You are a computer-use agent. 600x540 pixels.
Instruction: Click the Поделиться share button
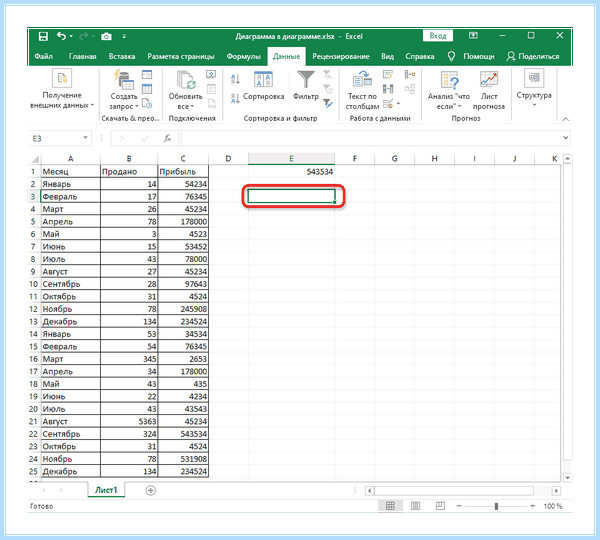(533, 57)
